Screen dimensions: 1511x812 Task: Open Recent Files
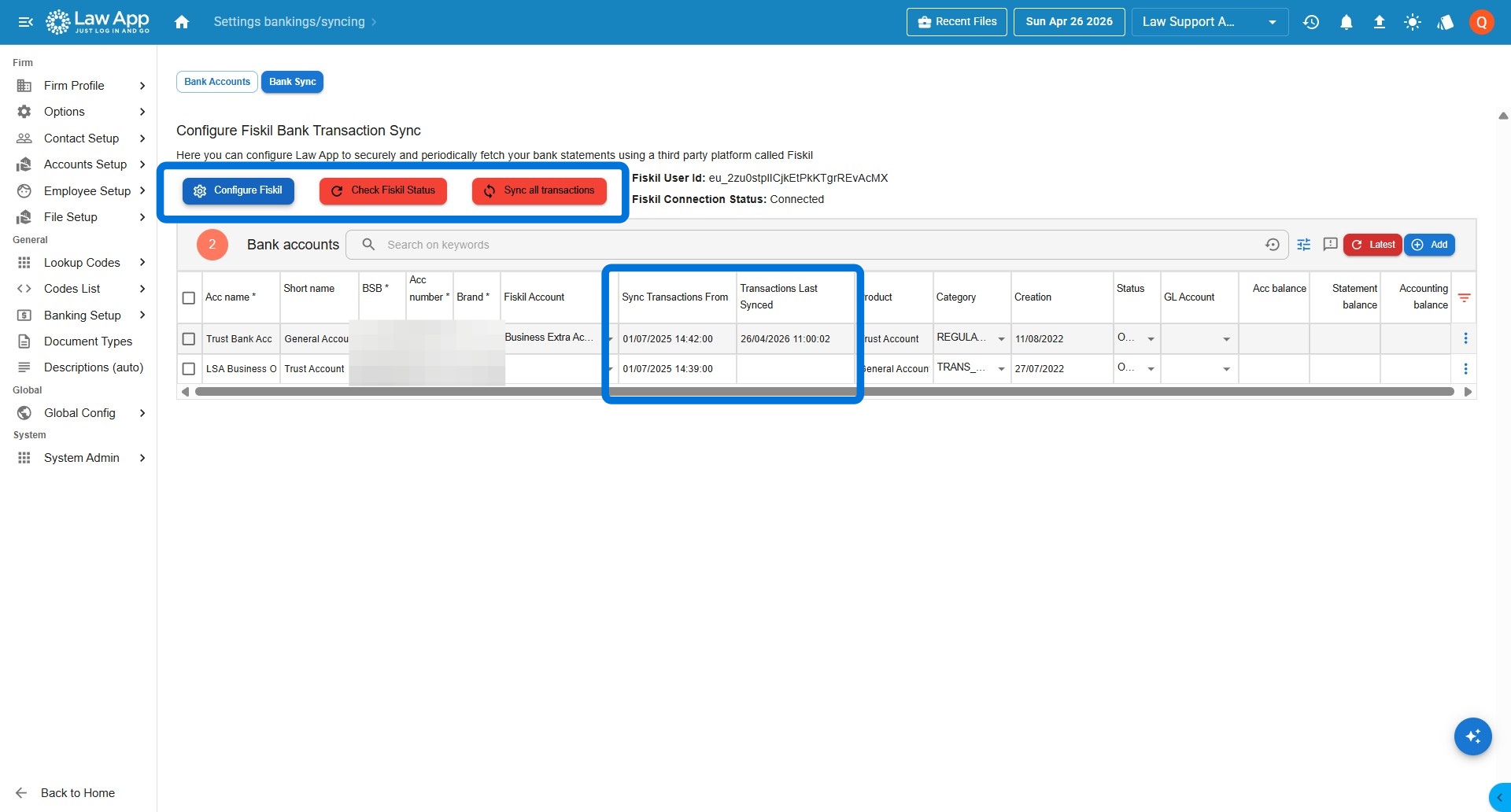pos(957,22)
